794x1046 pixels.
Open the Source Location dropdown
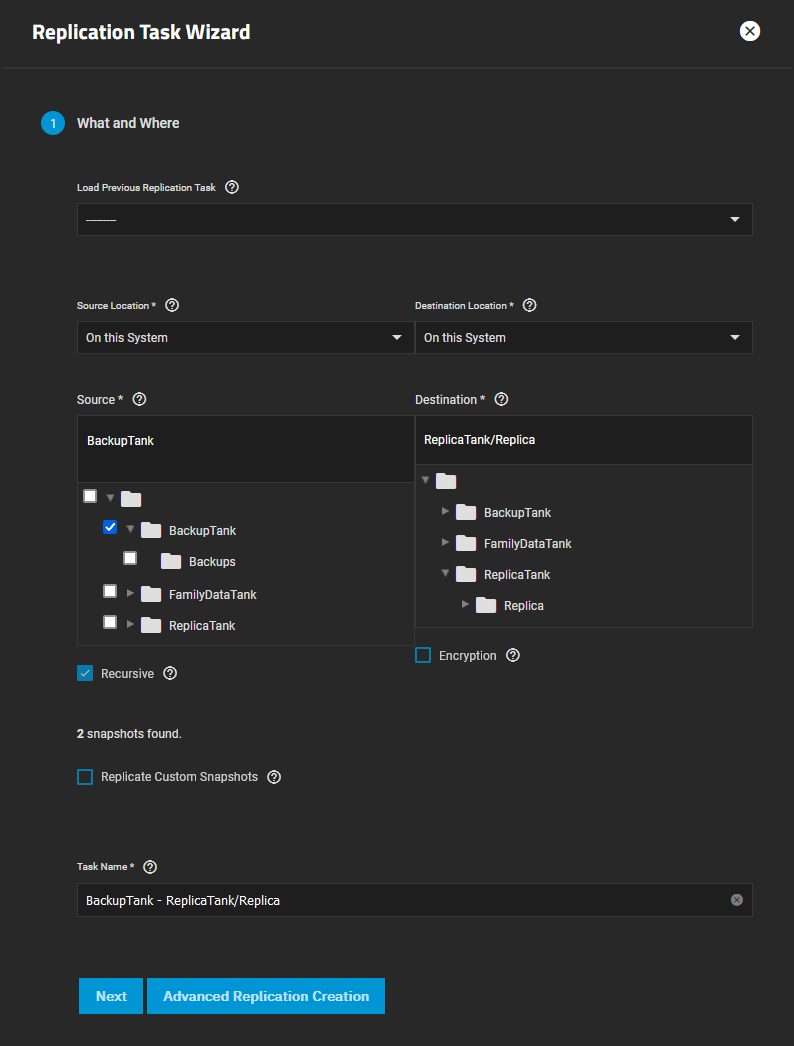point(246,338)
